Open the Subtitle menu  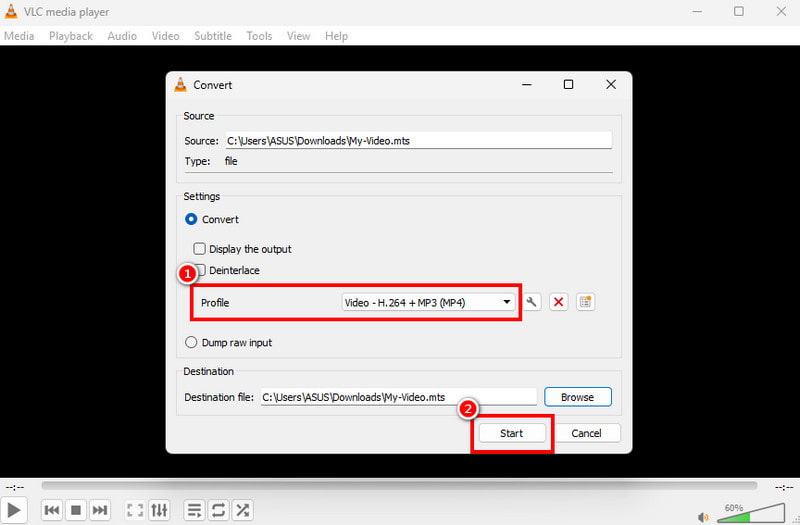click(x=213, y=36)
